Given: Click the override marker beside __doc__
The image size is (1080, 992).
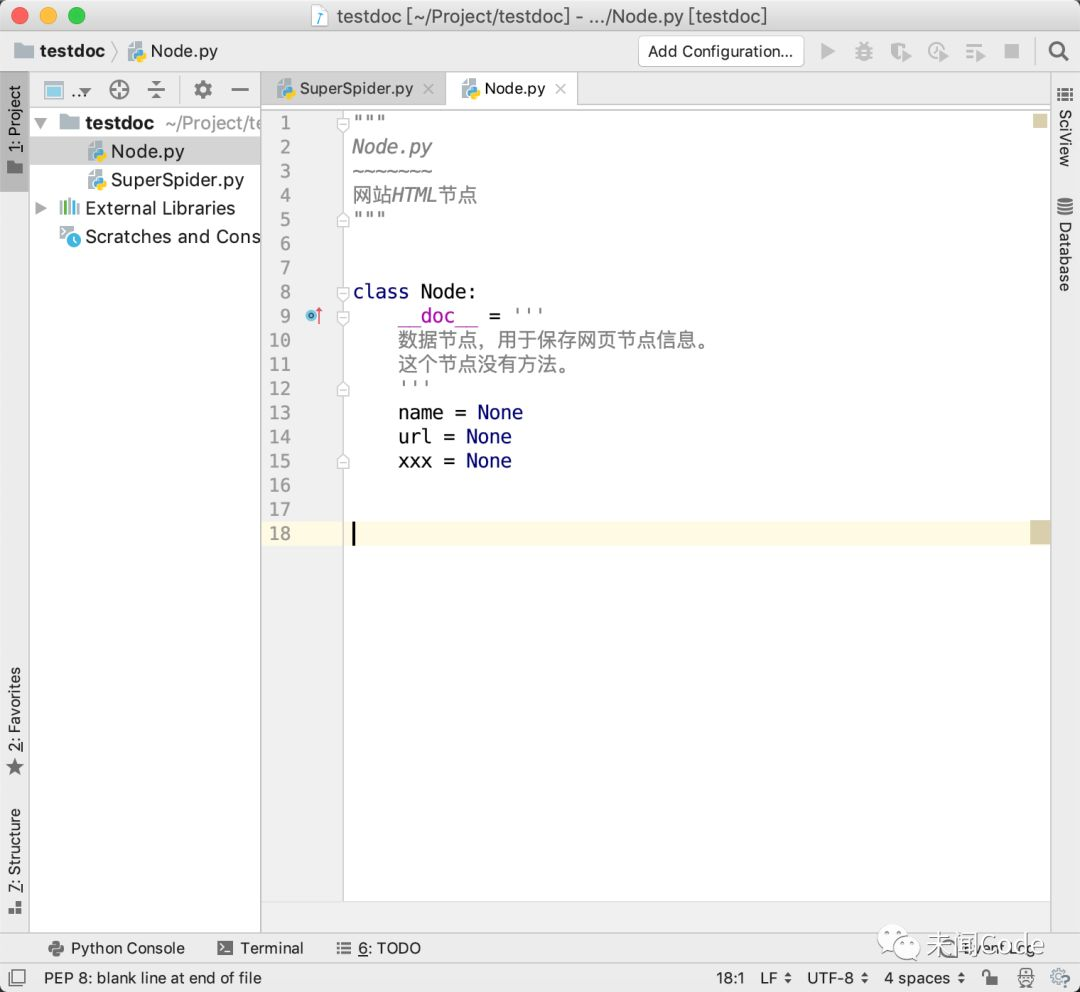Looking at the screenshot, I should pyautogui.click(x=313, y=315).
